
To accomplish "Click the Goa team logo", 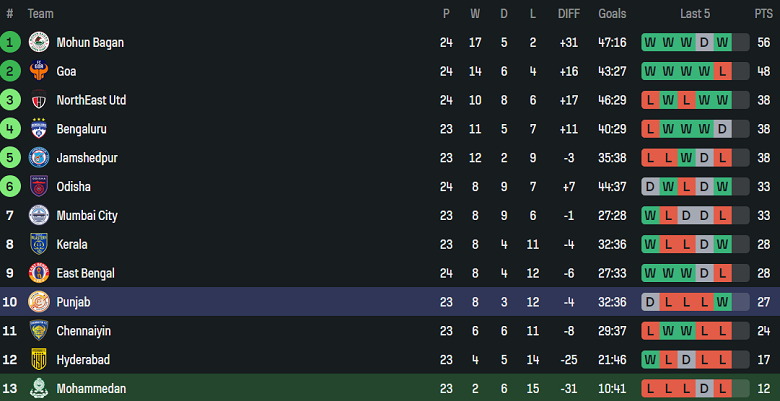I will (x=39, y=72).
